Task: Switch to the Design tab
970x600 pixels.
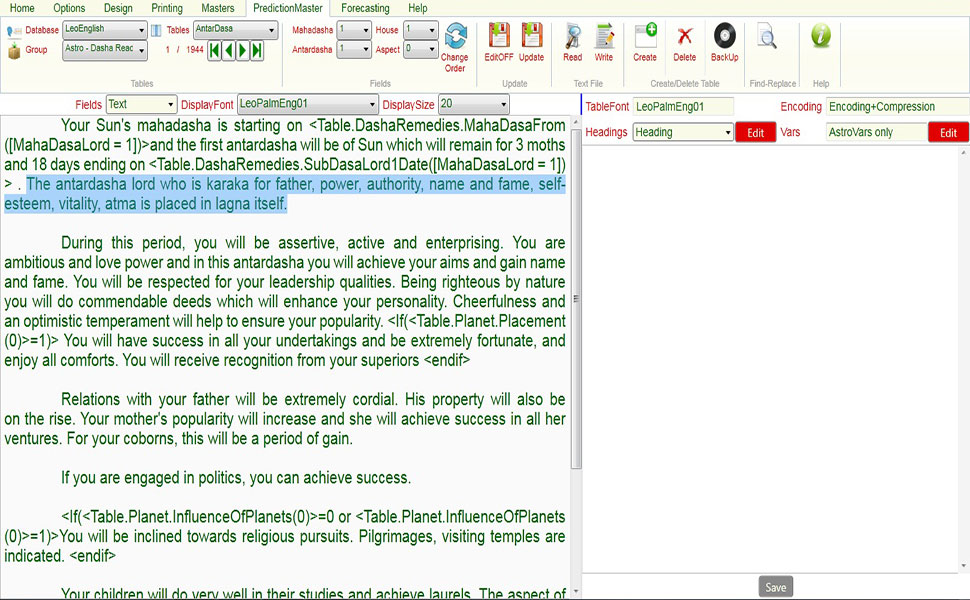Action: click(118, 8)
